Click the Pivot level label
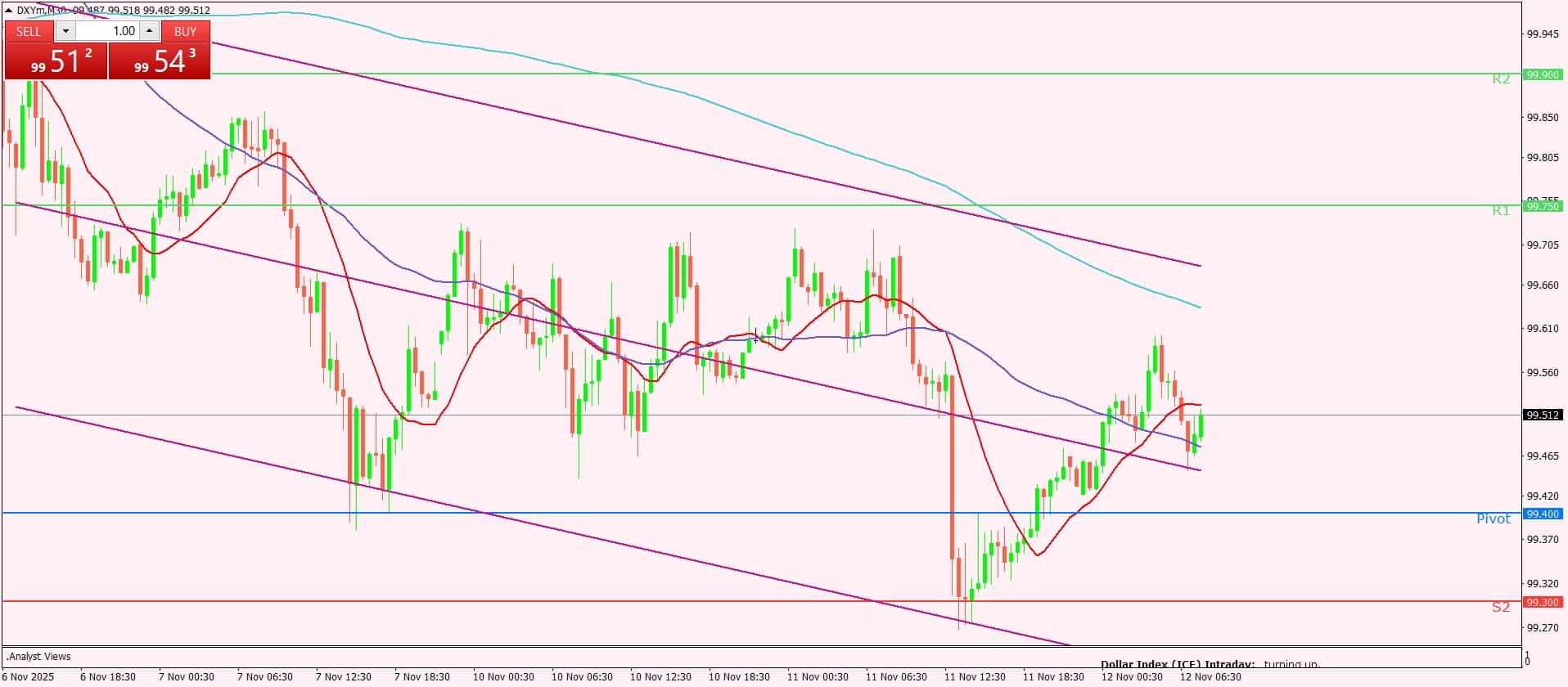Screen dimensions: 1568x687 click(x=1494, y=519)
